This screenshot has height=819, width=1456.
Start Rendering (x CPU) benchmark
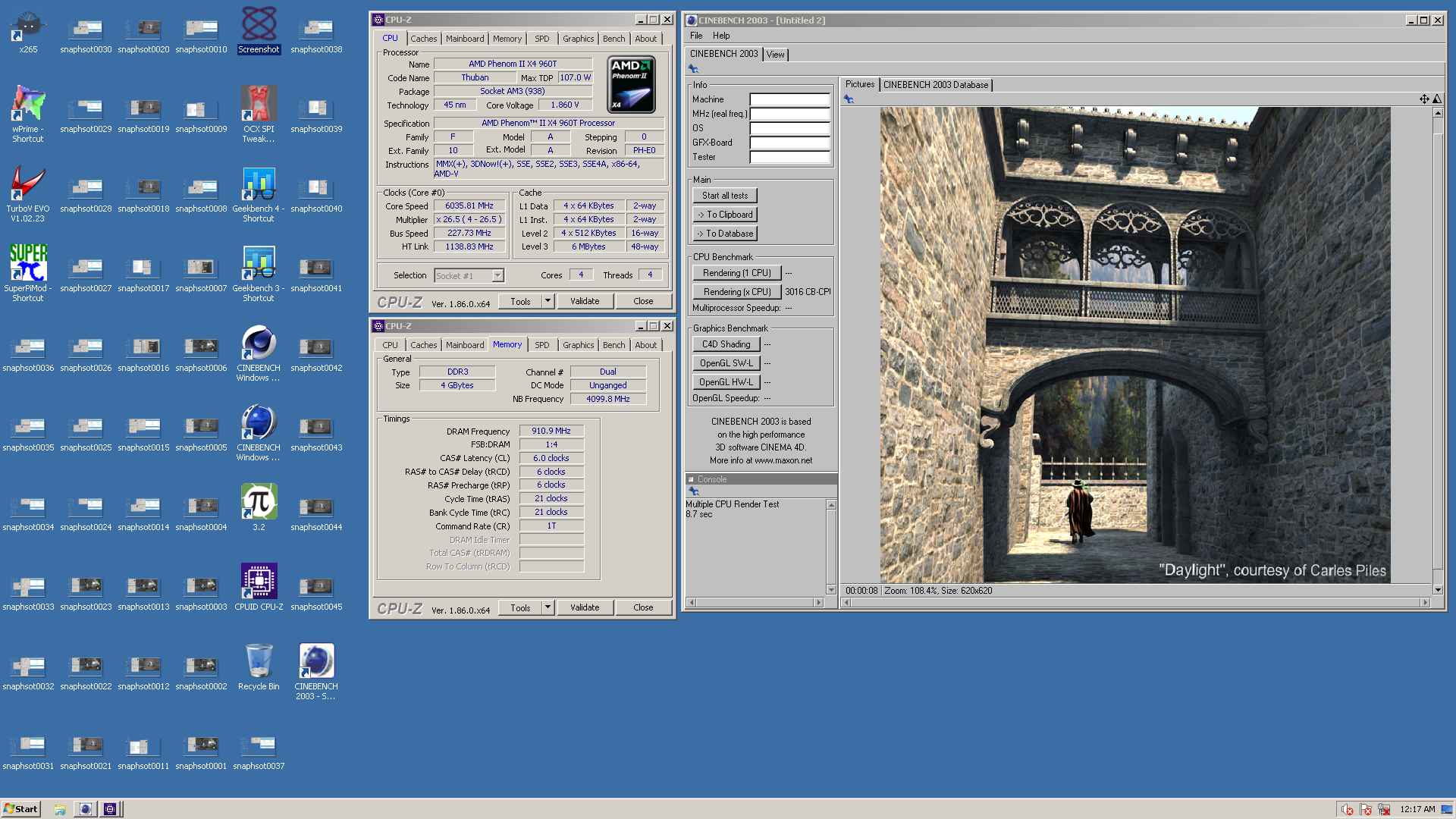coord(737,292)
